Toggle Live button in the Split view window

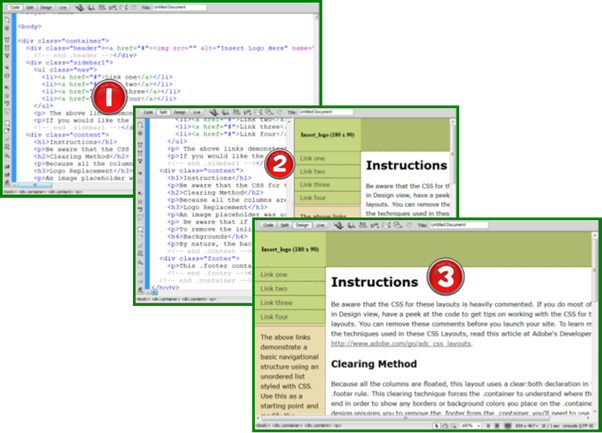[197, 112]
